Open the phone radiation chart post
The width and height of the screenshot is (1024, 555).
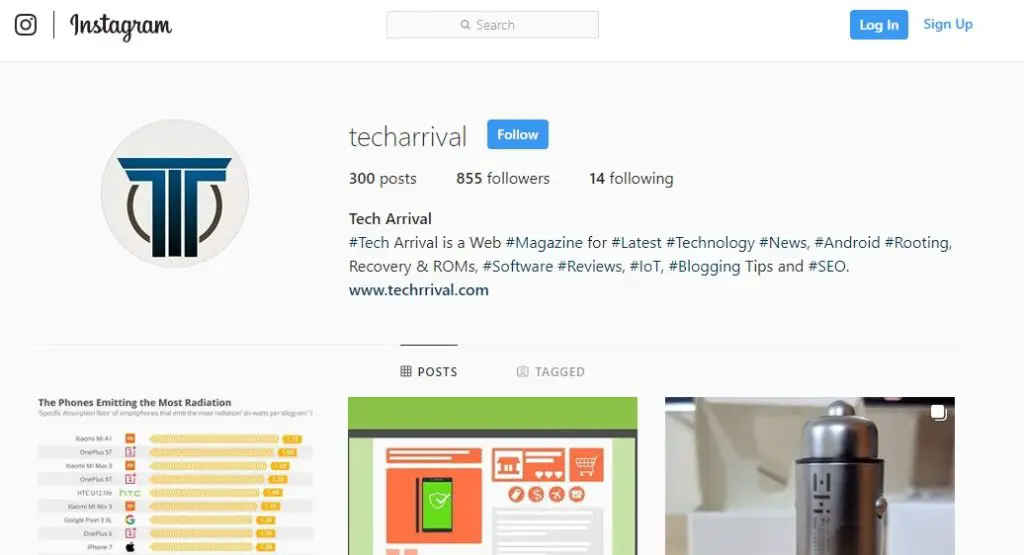pos(176,476)
